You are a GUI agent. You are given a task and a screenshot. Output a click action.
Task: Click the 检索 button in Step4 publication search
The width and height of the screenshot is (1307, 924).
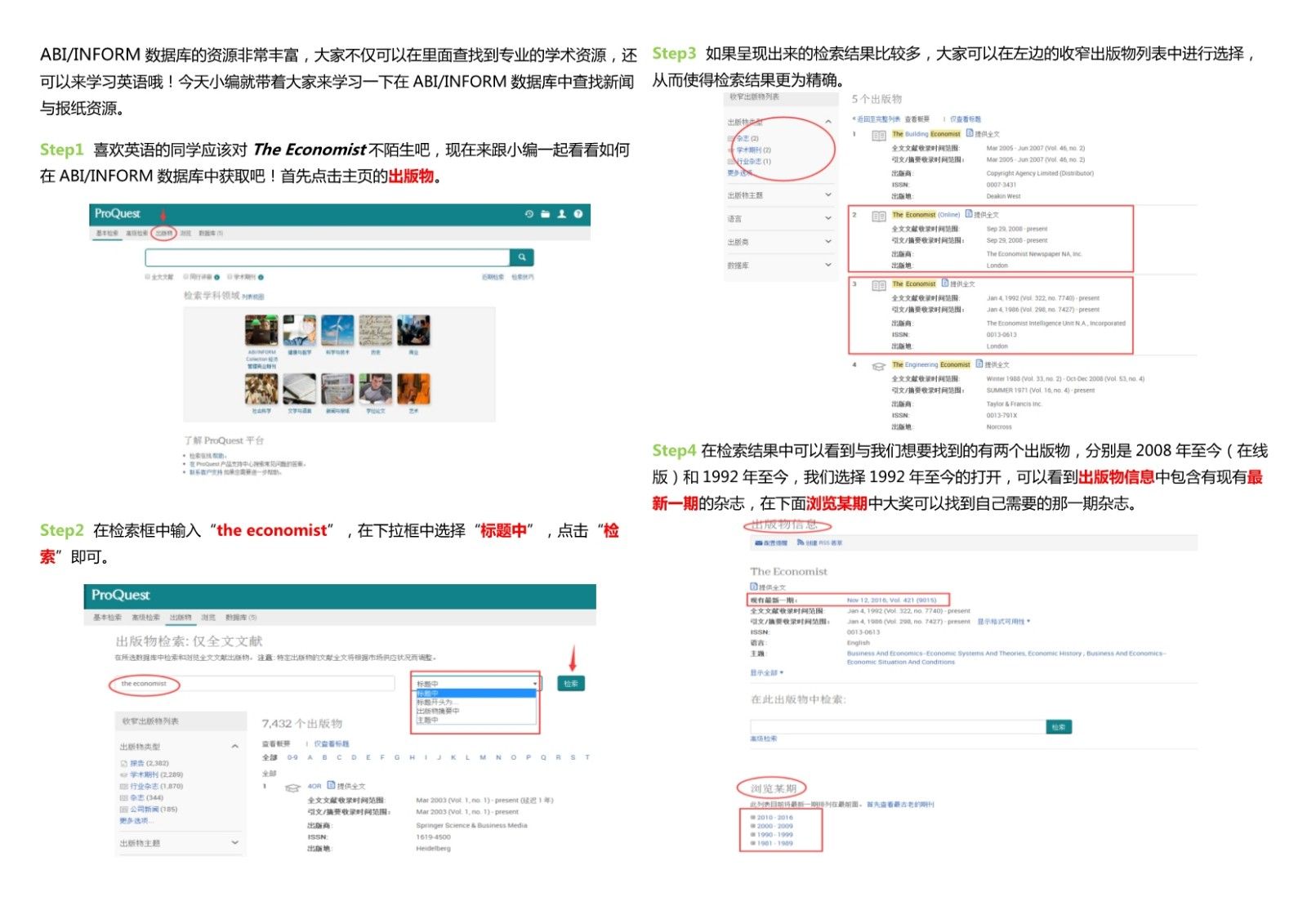click(1059, 726)
